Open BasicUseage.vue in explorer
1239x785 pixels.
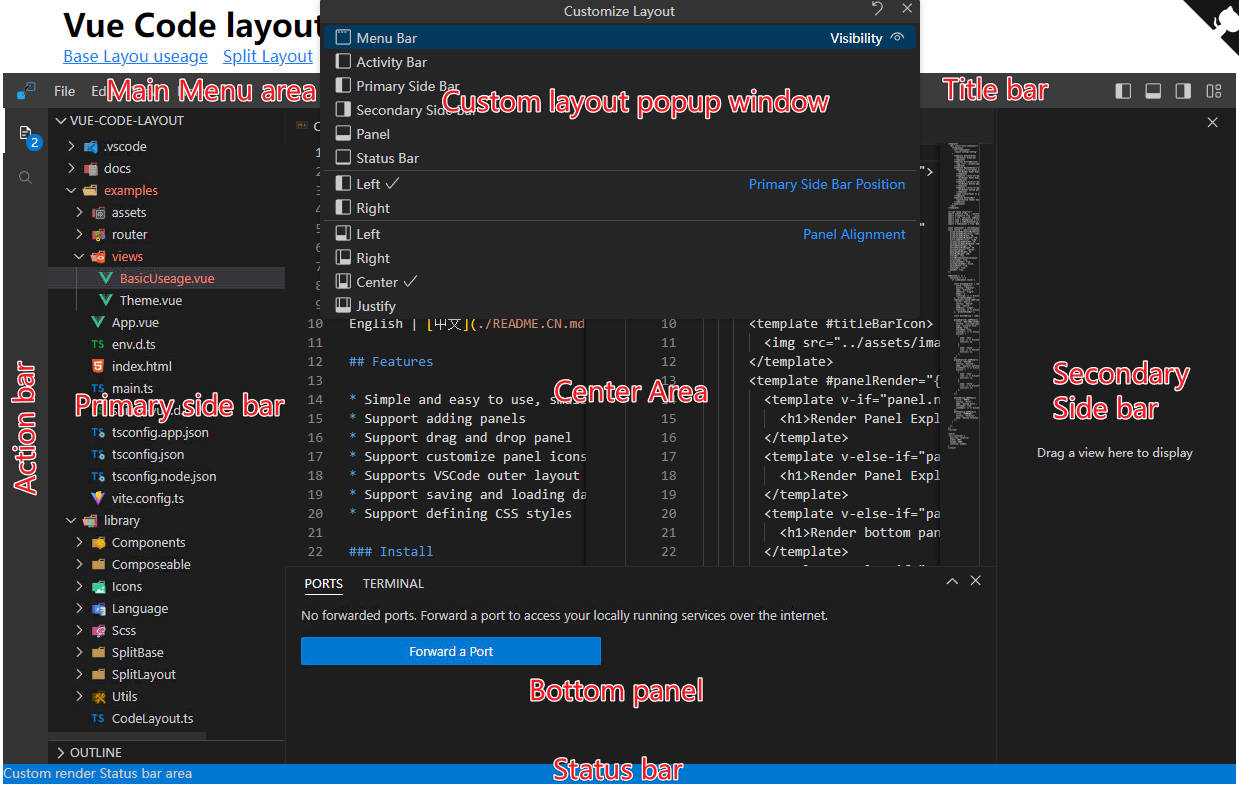[x=167, y=278]
